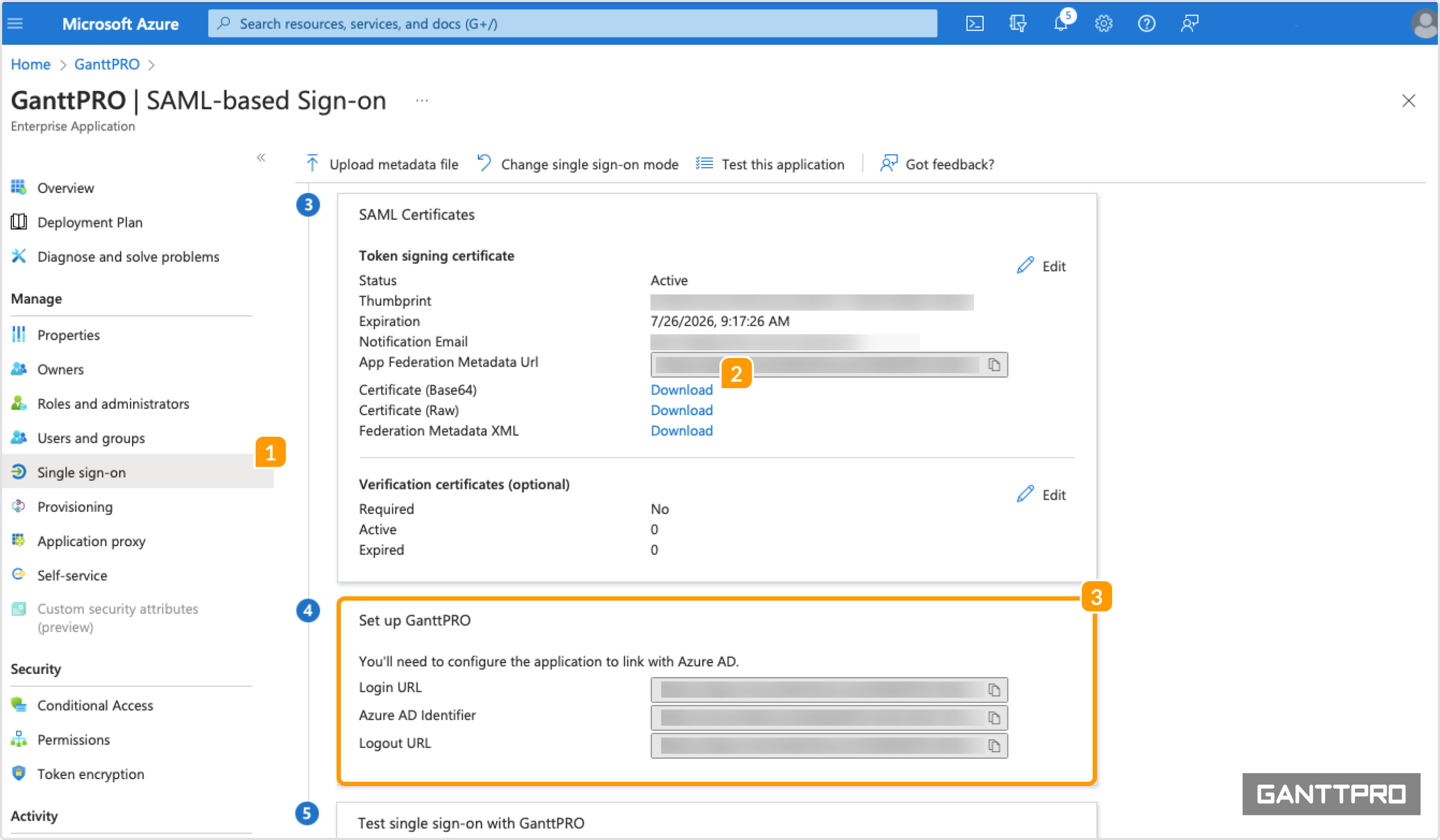1440x840 pixels.
Task: Click the Login URL field
Action: [828, 690]
